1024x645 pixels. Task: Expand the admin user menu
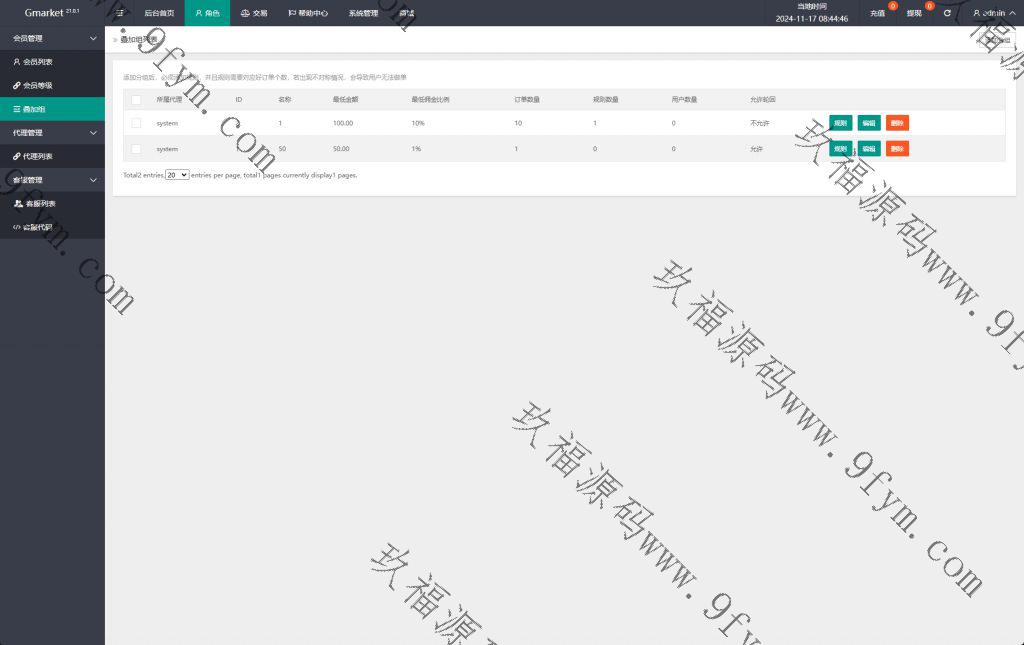(990, 13)
